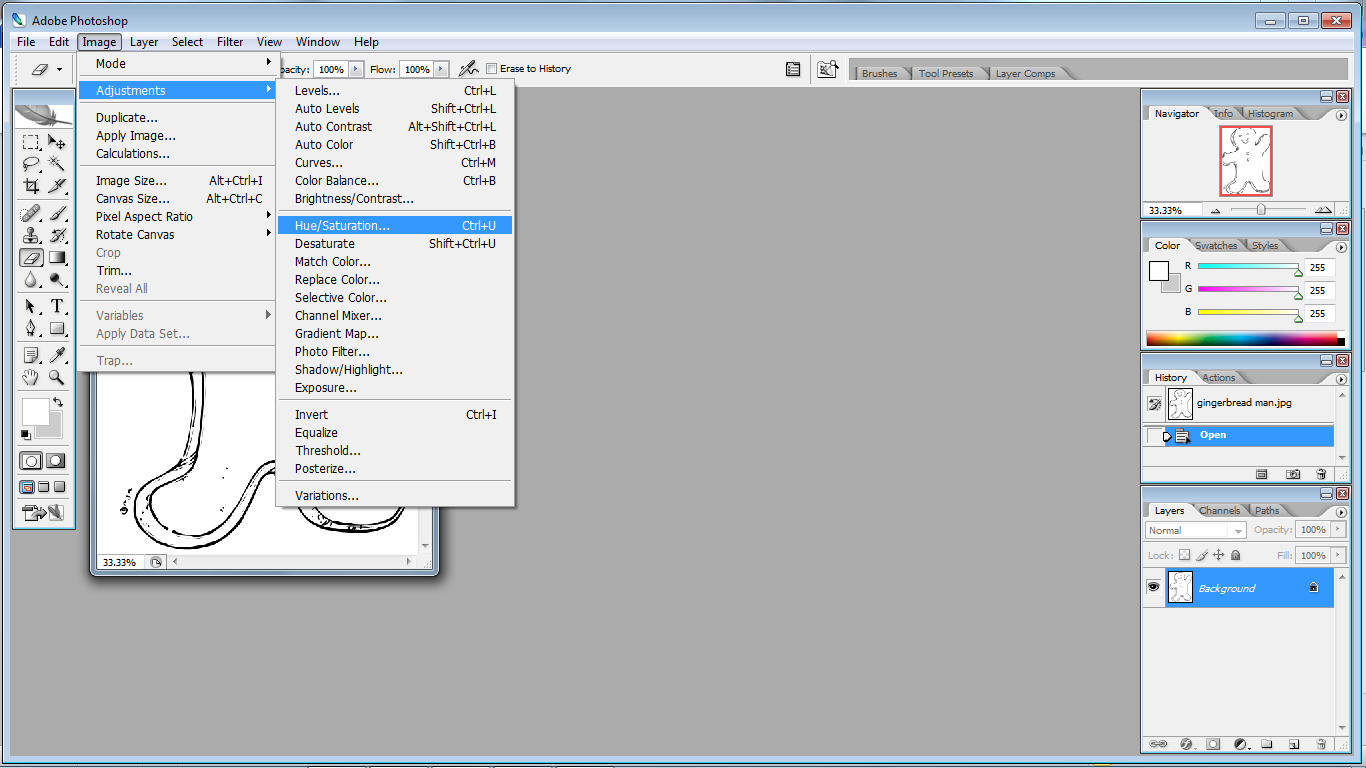
Task: Select the Lasso tool
Action: click(31, 164)
